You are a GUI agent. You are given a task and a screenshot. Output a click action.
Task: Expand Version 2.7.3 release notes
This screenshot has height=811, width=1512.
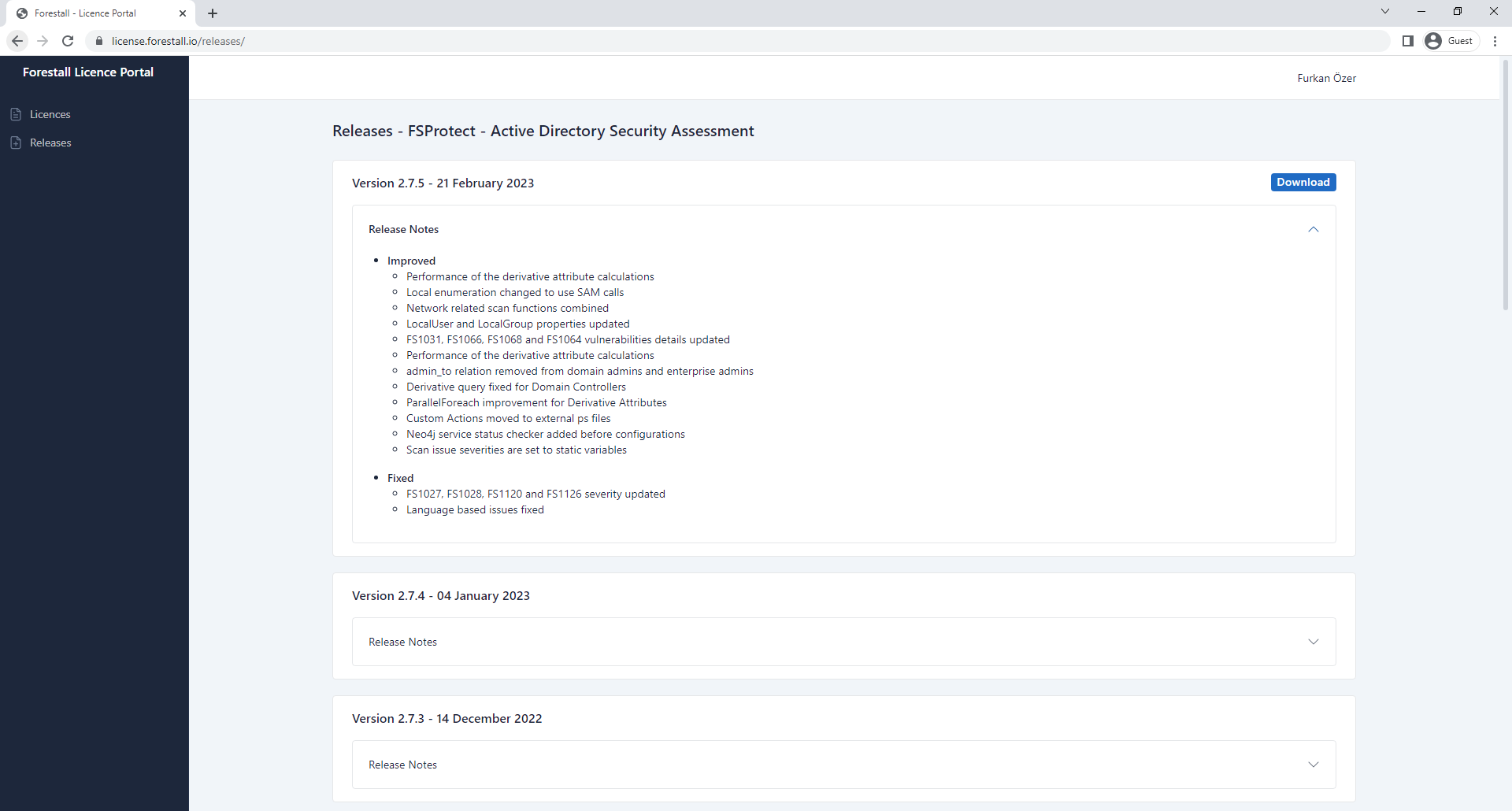pos(1313,765)
